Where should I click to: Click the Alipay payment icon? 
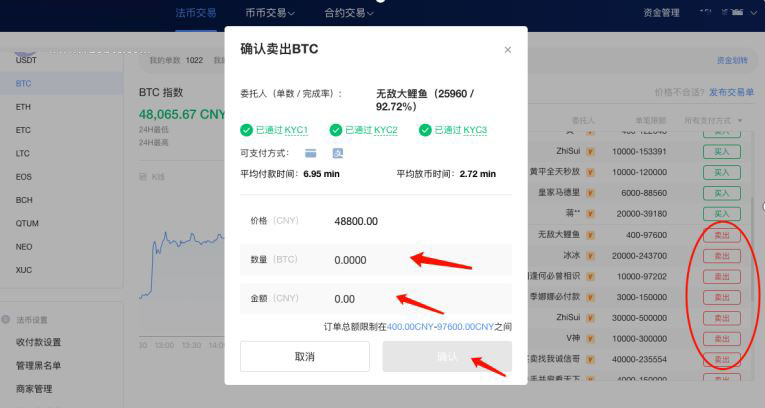click(338, 153)
